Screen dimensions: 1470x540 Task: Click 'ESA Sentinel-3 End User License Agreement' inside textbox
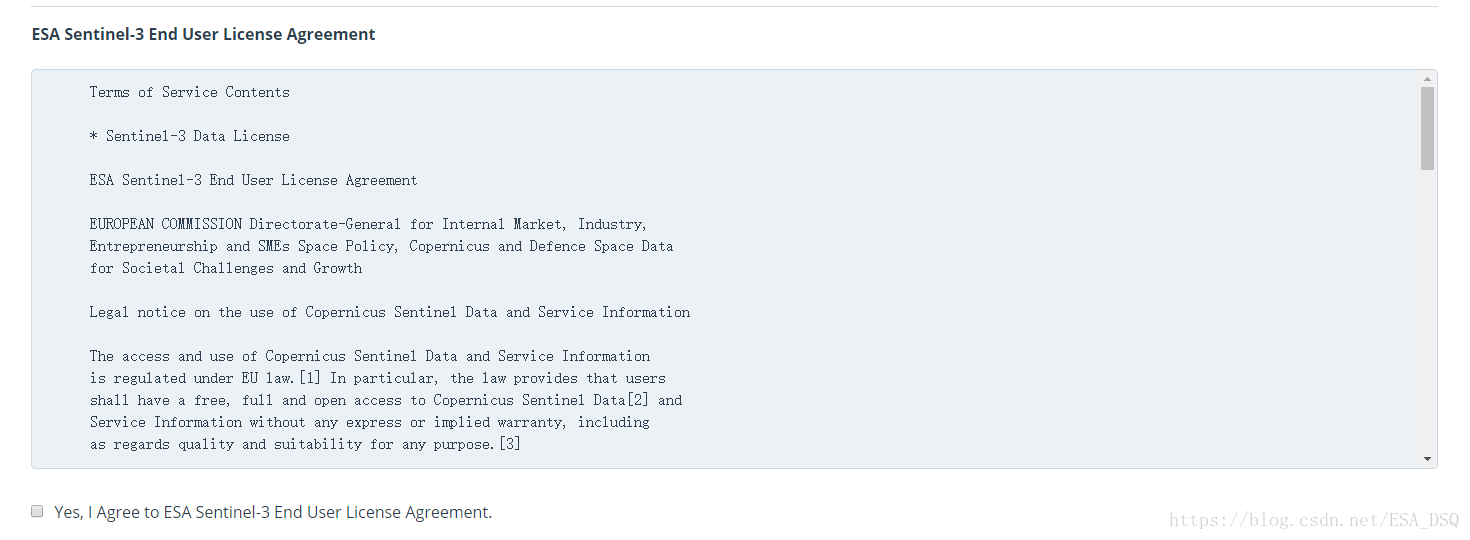pyautogui.click(x=254, y=180)
